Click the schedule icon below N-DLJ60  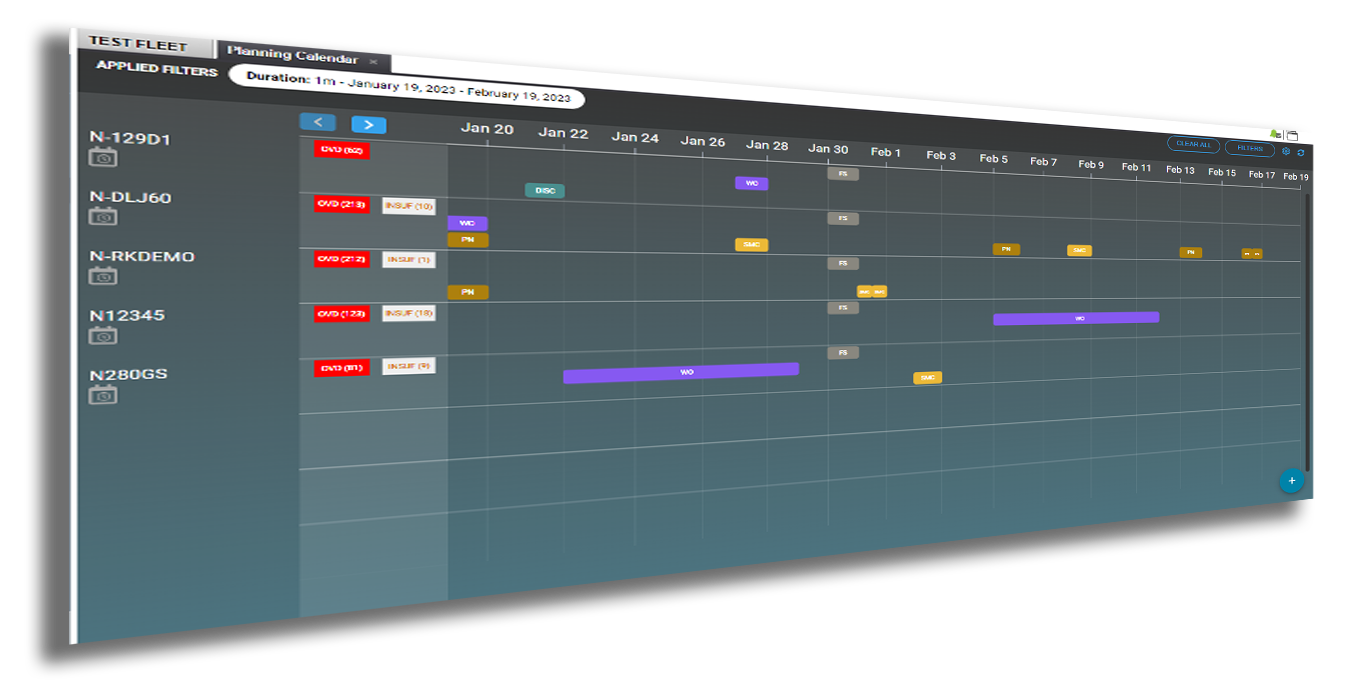(x=103, y=217)
